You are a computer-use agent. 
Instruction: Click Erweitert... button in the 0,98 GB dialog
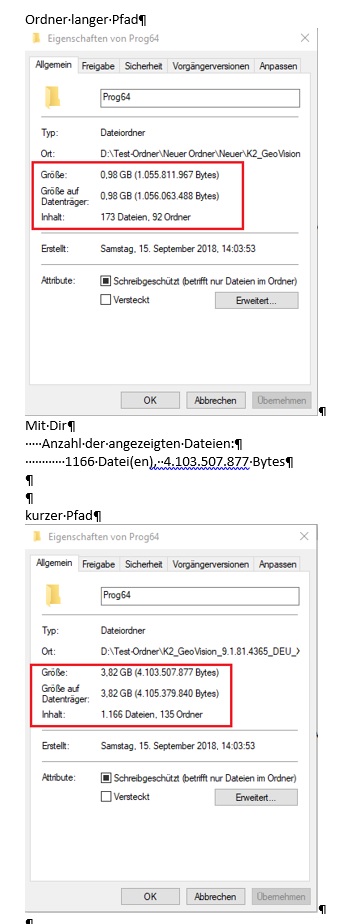coord(256,301)
